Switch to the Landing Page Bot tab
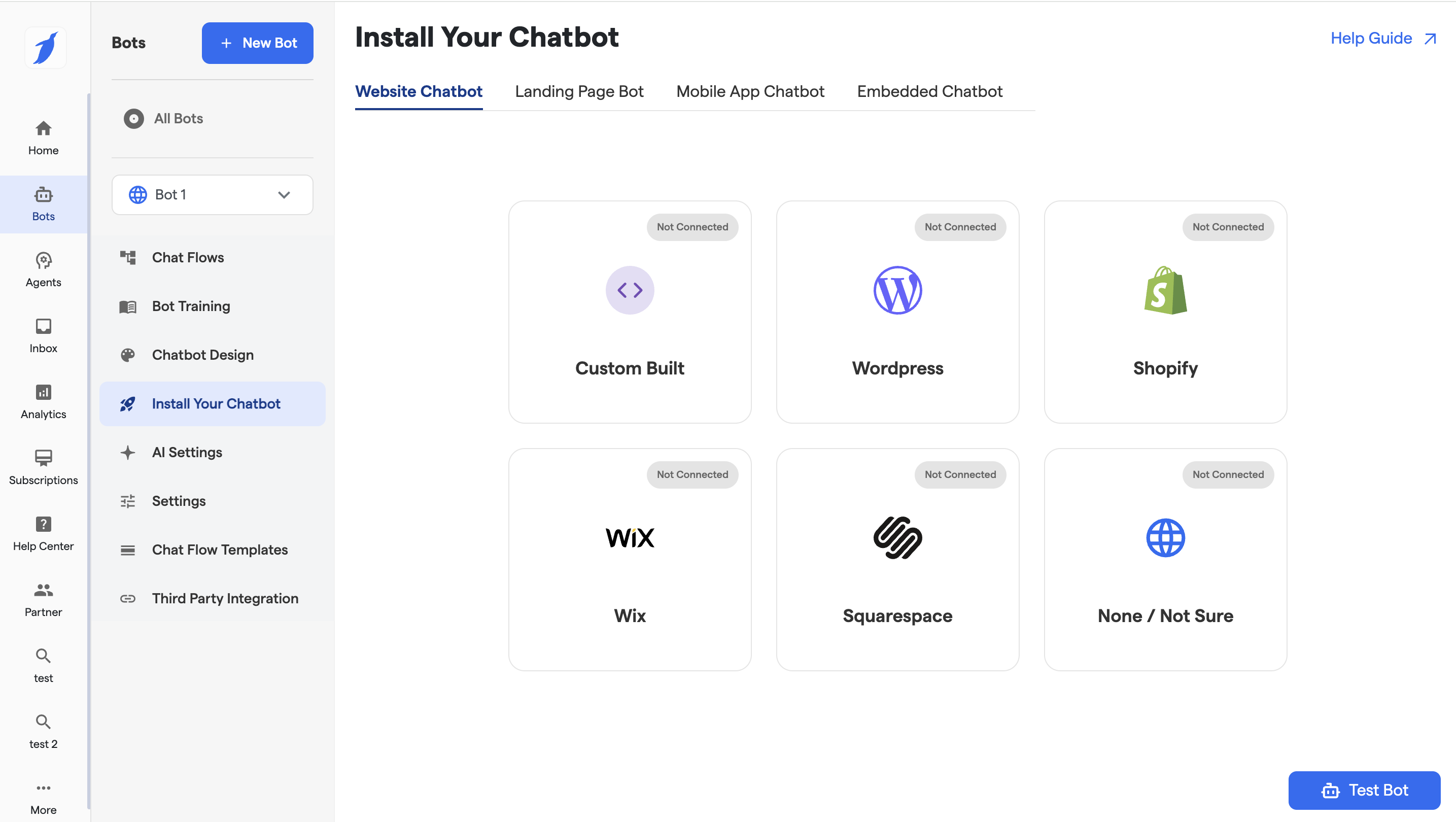 pyautogui.click(x=579, y=91)
